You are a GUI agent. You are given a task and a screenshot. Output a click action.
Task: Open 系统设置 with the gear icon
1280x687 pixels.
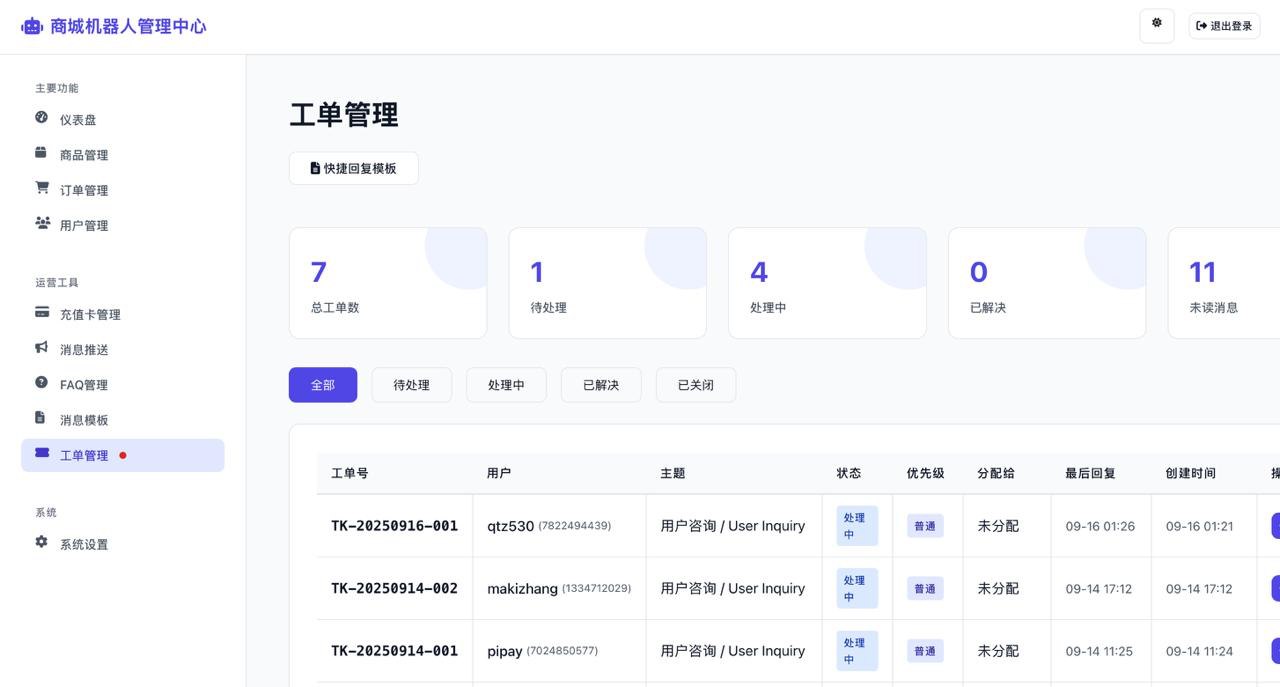[41, 543]
